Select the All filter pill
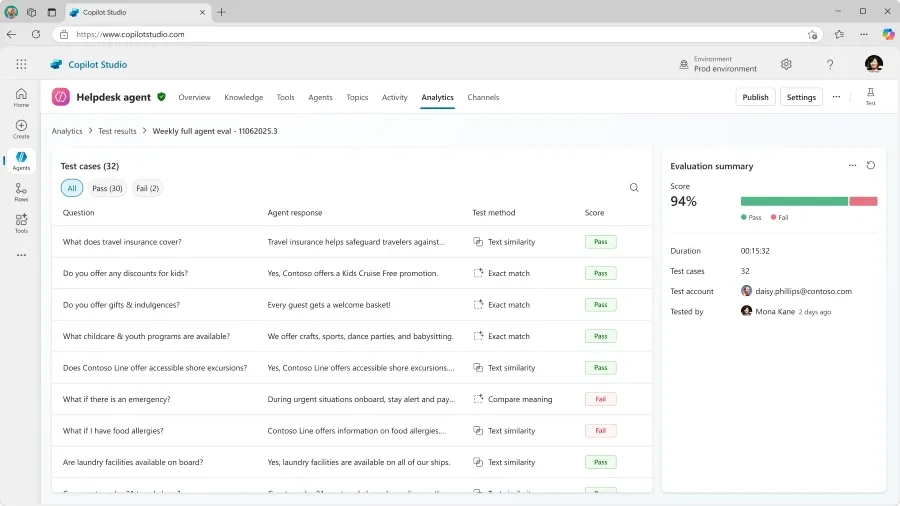 [71, 188]
